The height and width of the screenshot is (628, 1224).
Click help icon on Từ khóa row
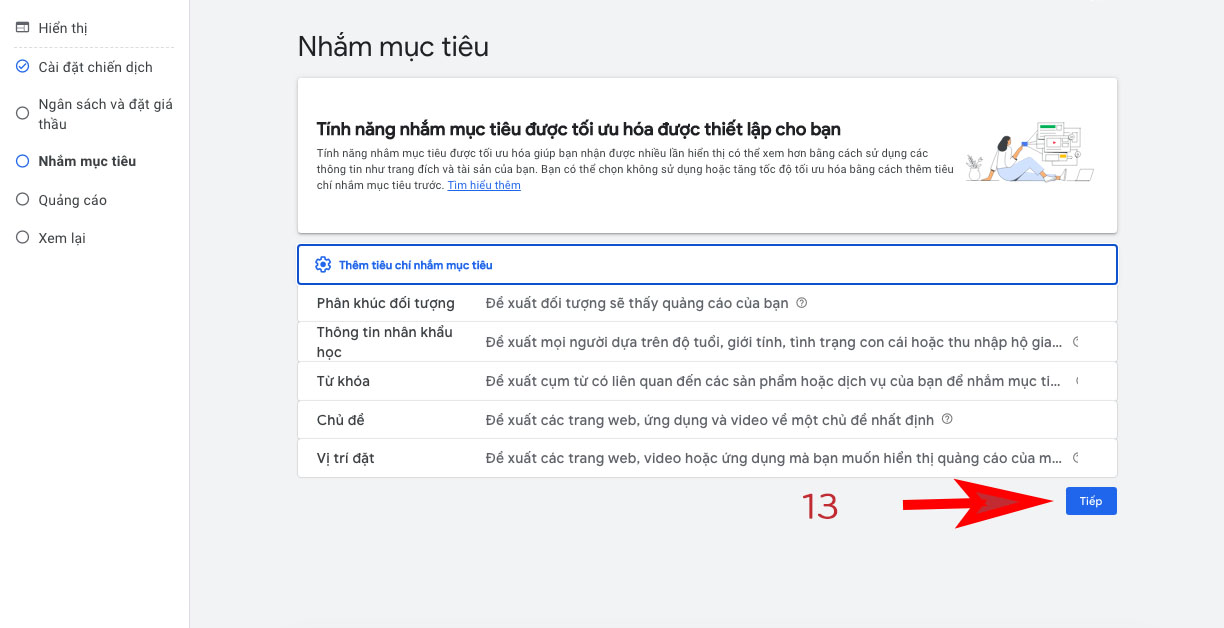point(1078,381)
